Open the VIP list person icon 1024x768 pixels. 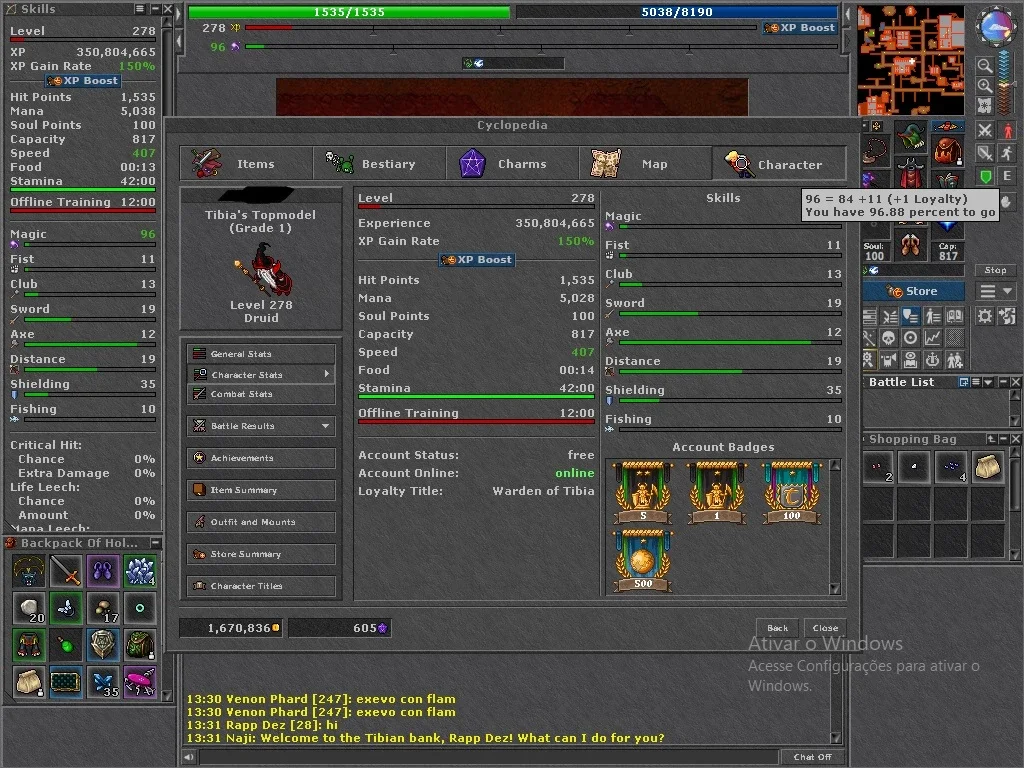click(933, 317)
